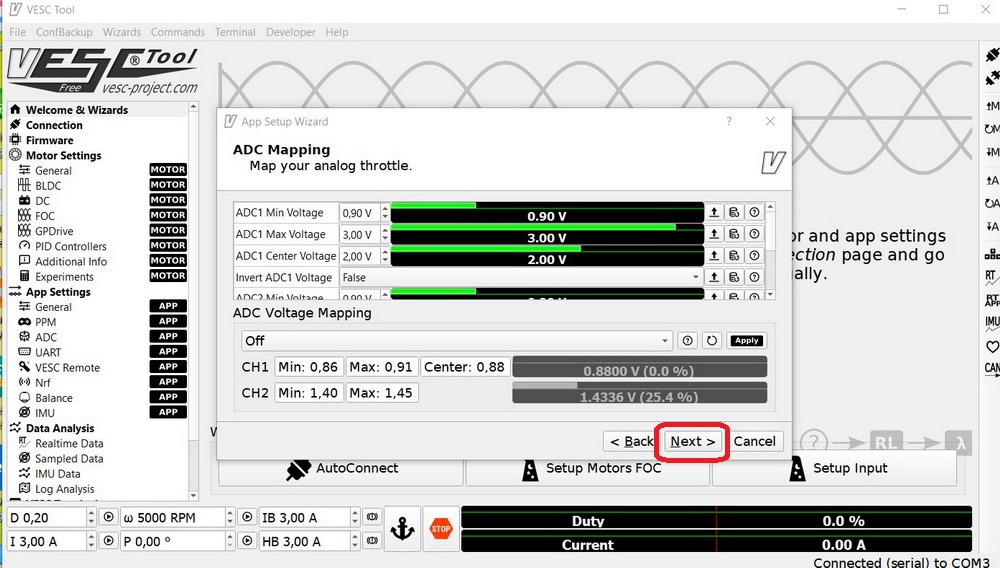Open the Terminal menu
The width and height of the screenshot is (1000, 568).
(235, 32)
